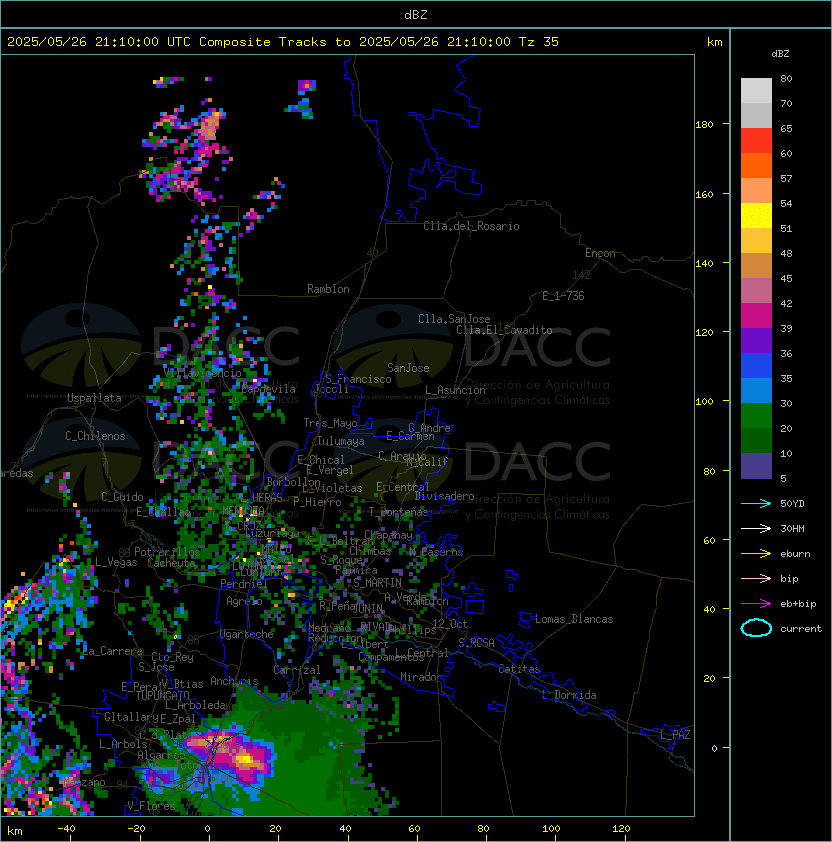
Task: Click the Tres_Mayo place label
Action: 330,423
